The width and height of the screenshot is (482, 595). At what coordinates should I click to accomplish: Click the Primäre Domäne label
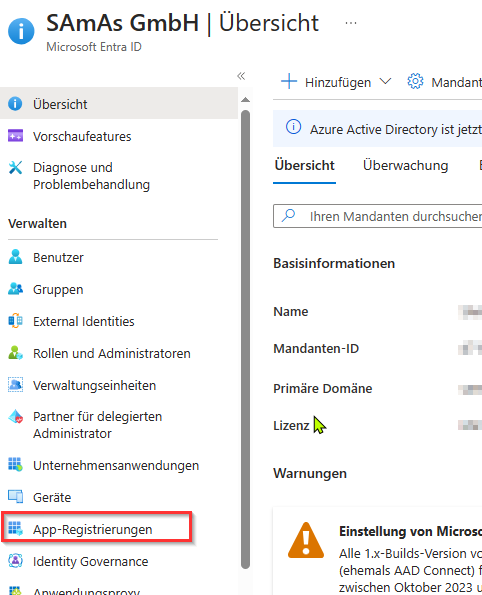[323, 389]
